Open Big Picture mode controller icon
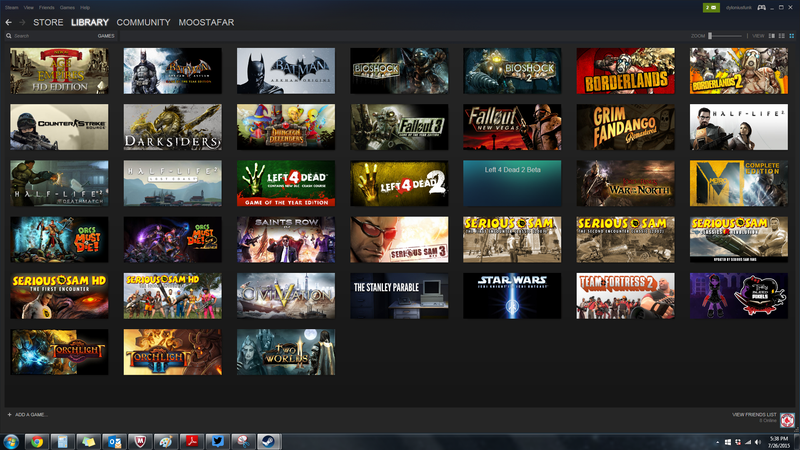 [x=761, y=8]
